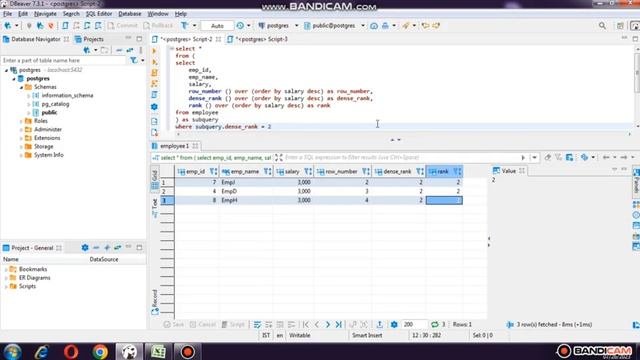640x360 pixels.
Task: Refresh the result set rows
Action: pos(435,325)
